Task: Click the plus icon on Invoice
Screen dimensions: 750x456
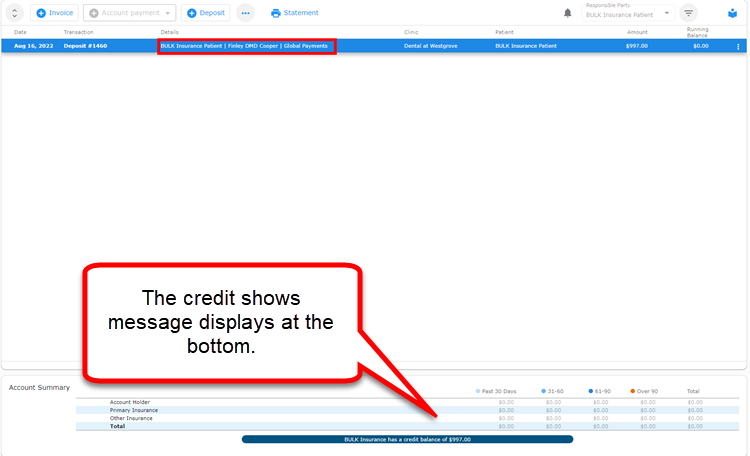Action: (41, 13)
